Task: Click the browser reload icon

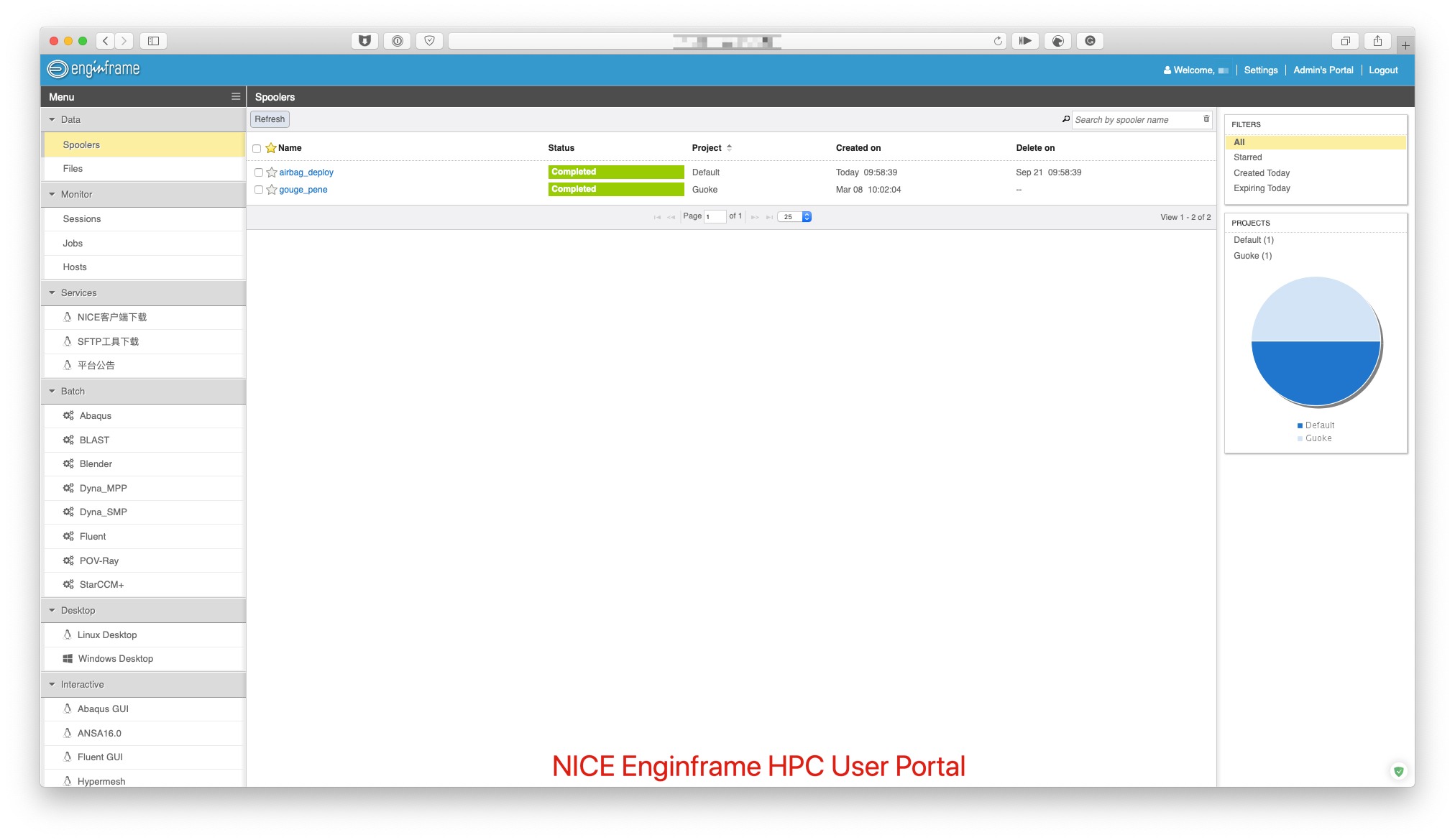Action: pyautogui.click(x=998, y=41)
